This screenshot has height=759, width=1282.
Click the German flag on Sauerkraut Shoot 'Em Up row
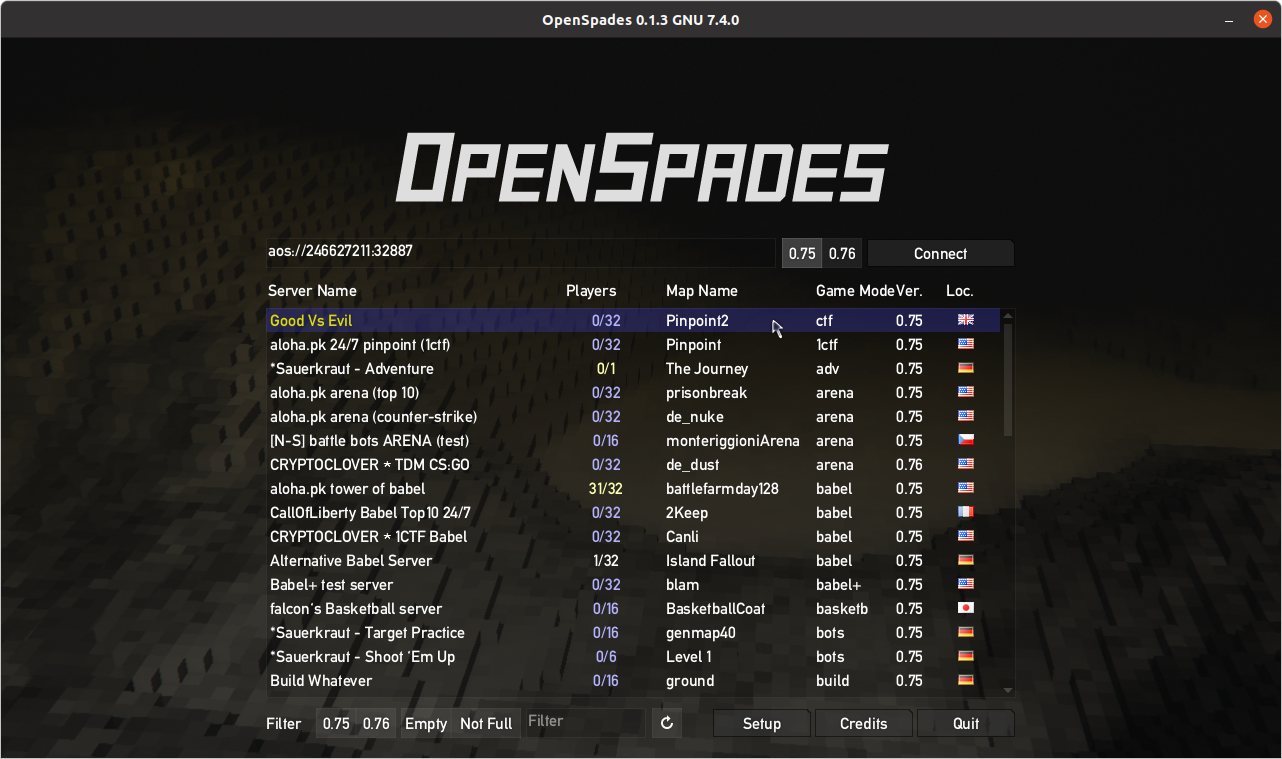[965, 656]
